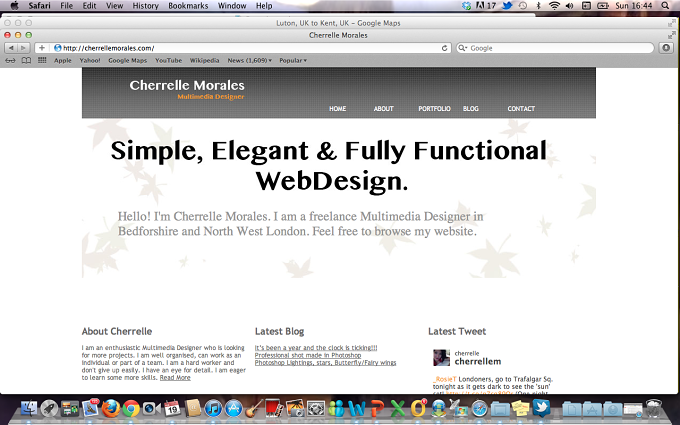Image resolution: width=680 pixels, height=425 pixels.
Task: Show all bookmarks book icon
Action: [26, 60]
